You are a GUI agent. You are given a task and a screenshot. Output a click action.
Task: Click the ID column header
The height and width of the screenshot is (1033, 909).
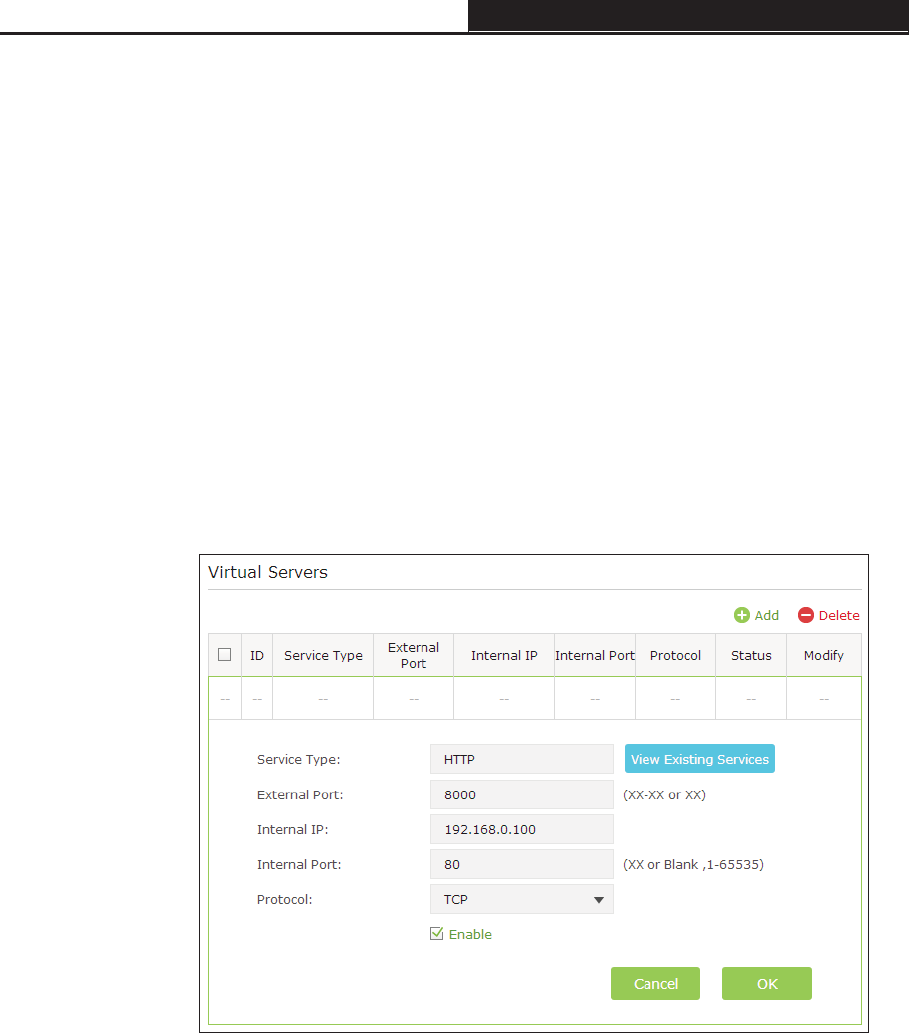click(x=257, y=656)
